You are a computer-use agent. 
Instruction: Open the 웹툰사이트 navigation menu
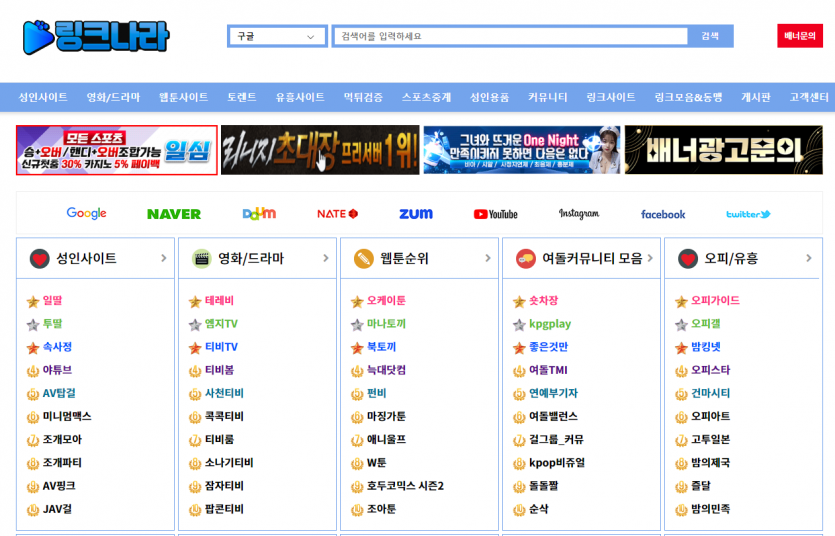pyautogui.click(x=184, y=97)
